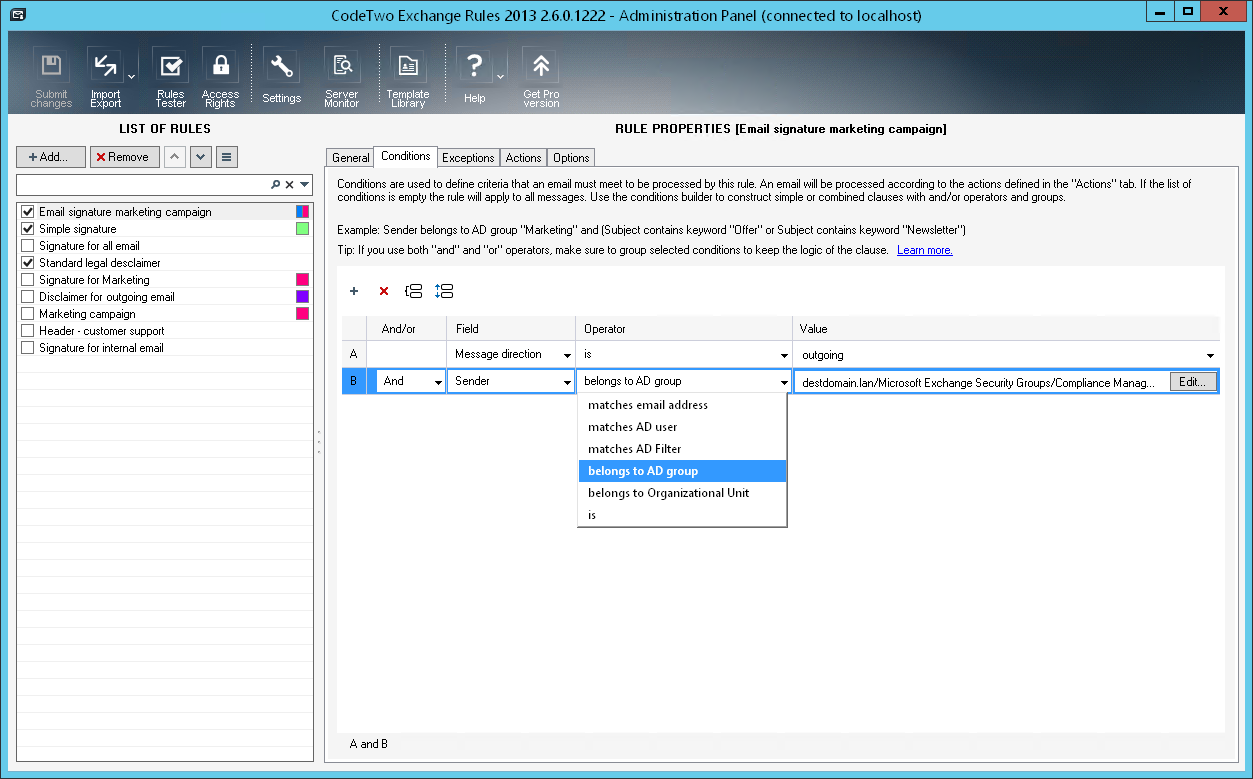Screen dimensions: 1253x779
Task: Click the search magnifier icon in rules filter
Action: coord(276,185)
